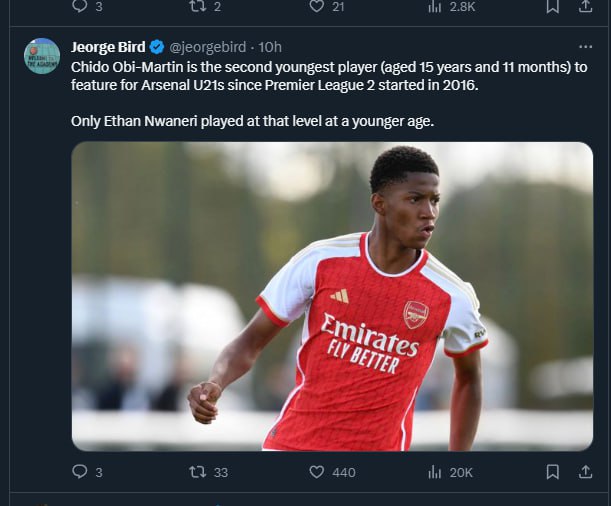The width and height of the screenshot is (611, 506).
Task: Reply to the previous tweet with 3 replies
Action: pos(79,6)
